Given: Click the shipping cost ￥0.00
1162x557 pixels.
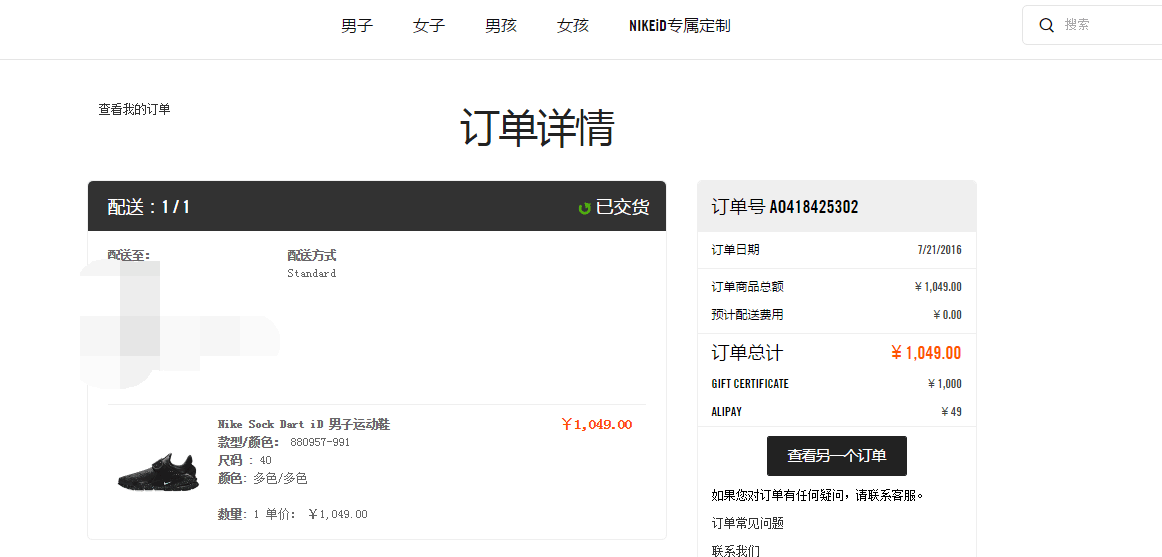Looking at the screenshot, I should point(947,315).
